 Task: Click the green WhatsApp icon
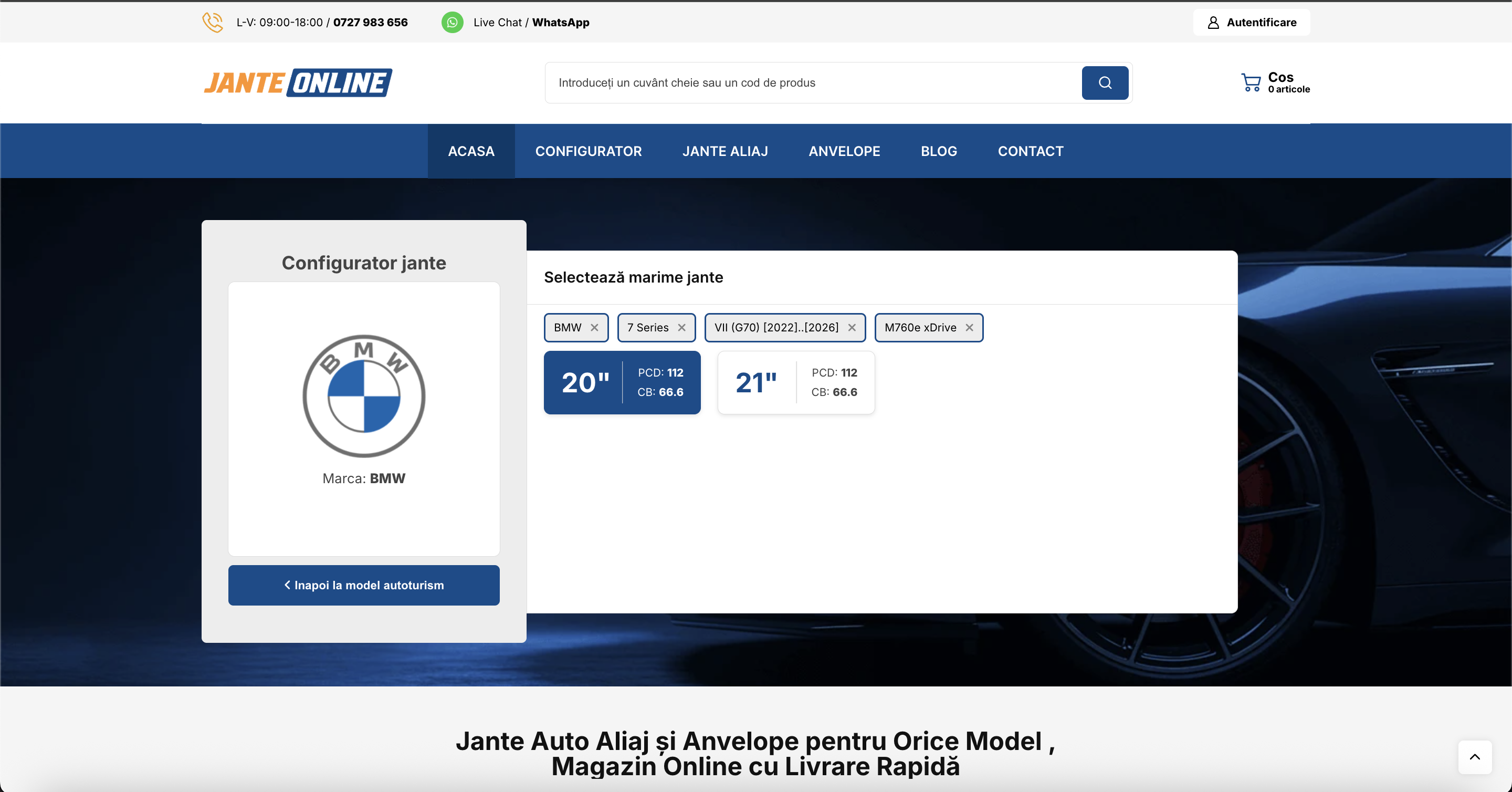coord(453,22)
